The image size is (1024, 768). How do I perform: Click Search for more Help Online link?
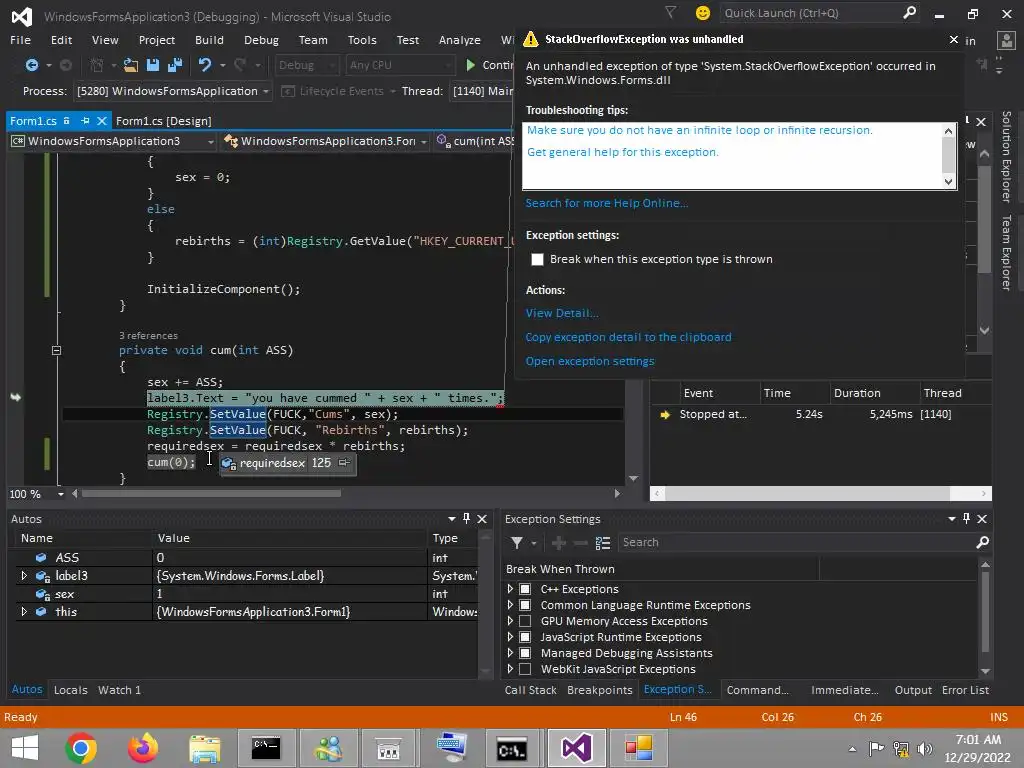tap(607, 203)
